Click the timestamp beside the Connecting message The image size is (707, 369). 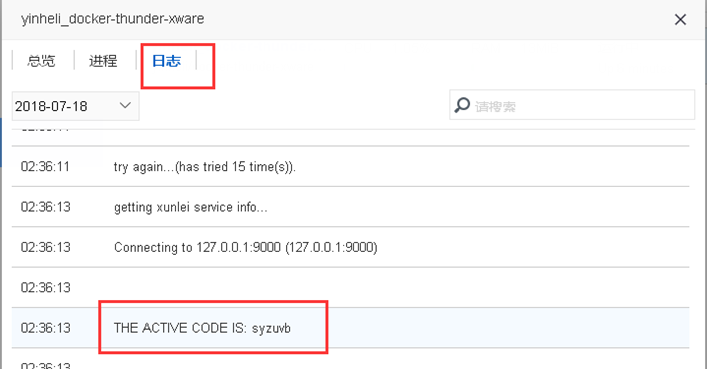(46, 247)
